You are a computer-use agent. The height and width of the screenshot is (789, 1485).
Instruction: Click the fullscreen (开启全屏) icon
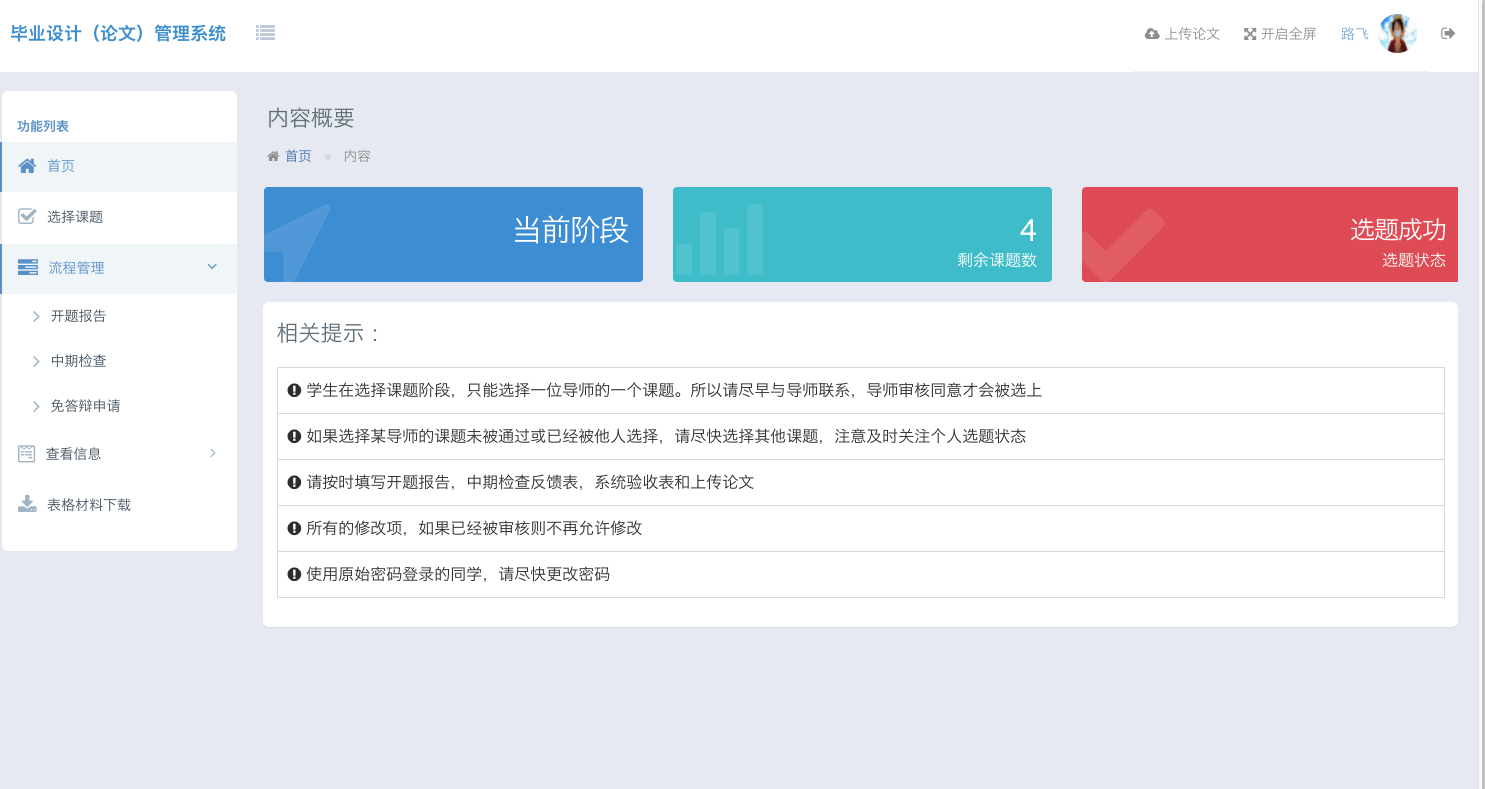[1249, 33]
